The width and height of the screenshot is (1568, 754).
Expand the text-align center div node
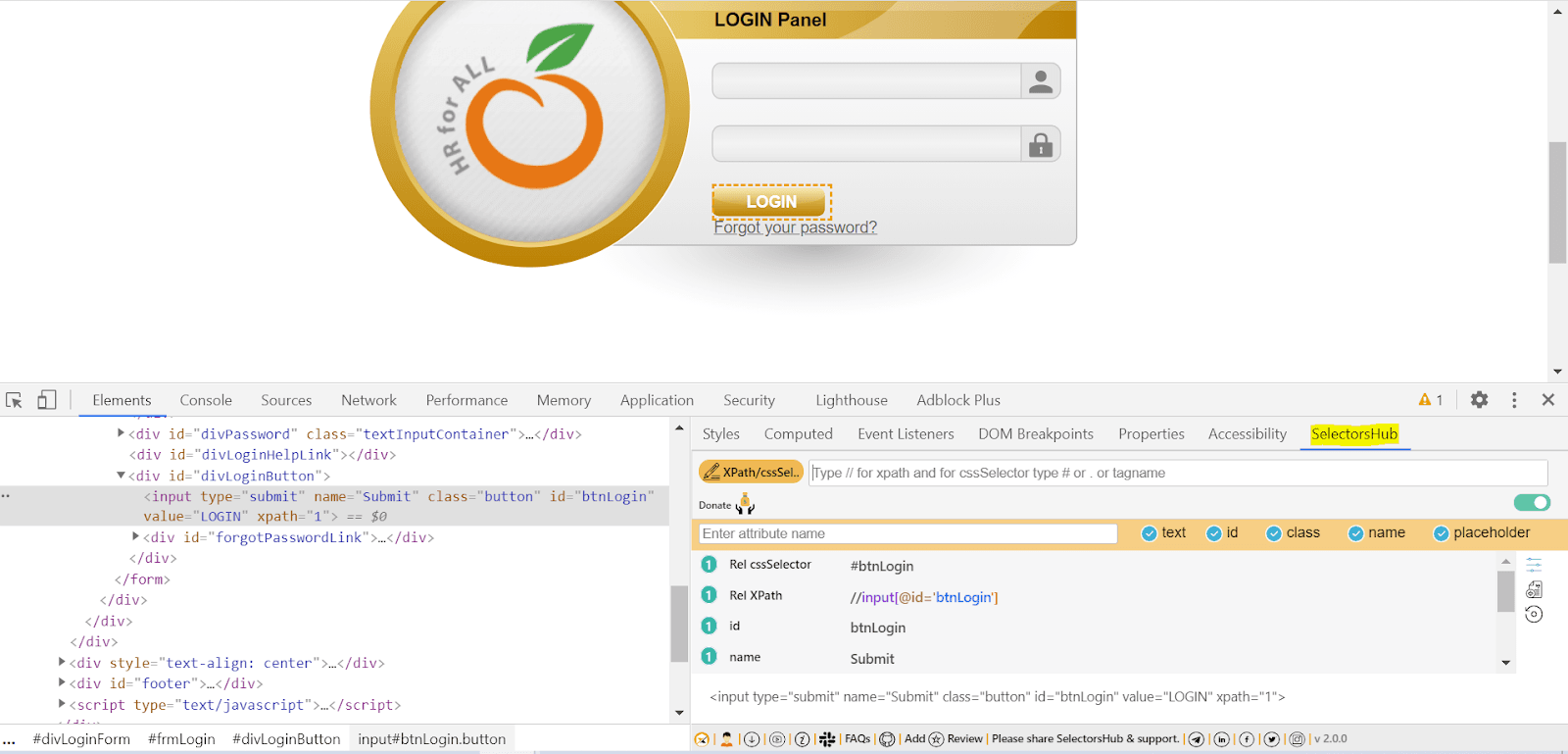click(62, 663)
